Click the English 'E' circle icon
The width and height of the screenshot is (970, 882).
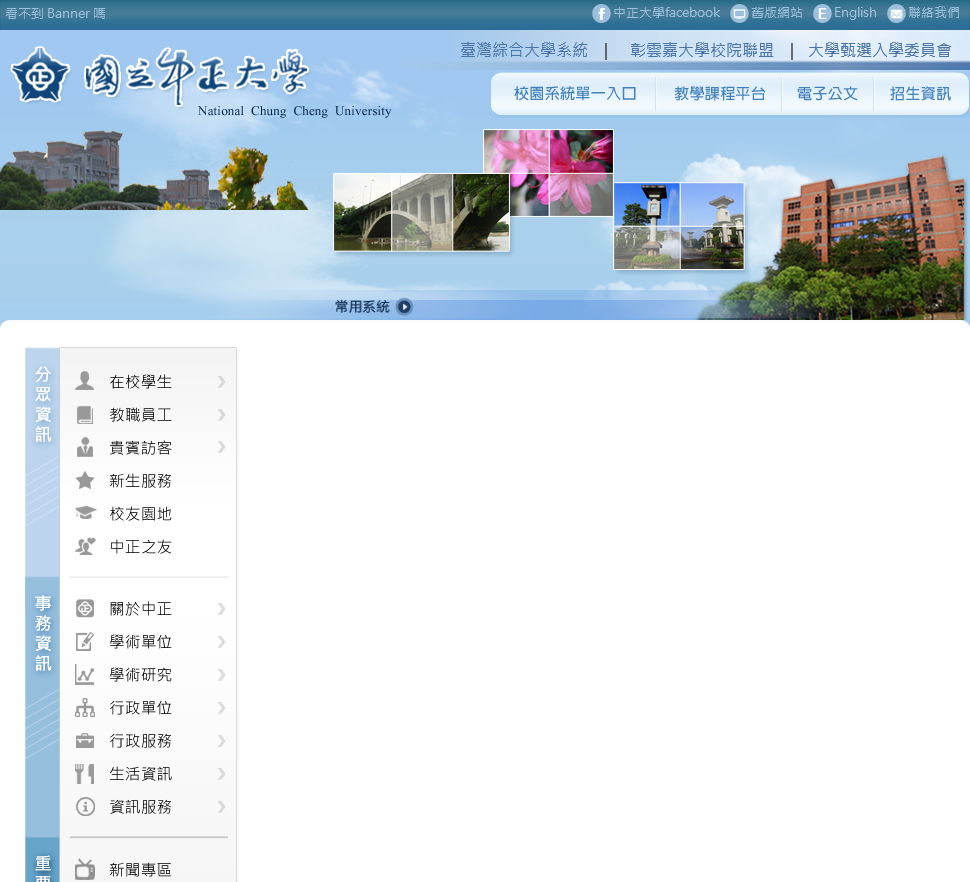pos(822,13)
